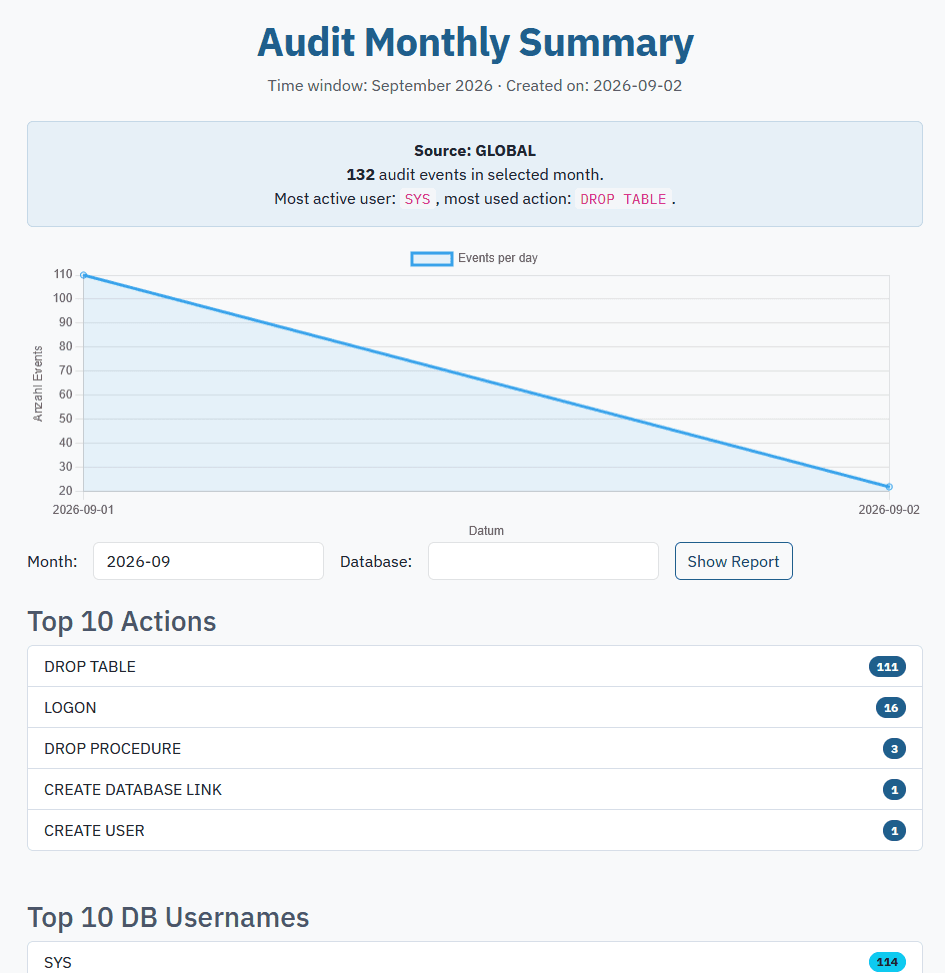
Task: Click the 2026-09-01 axis label
Action: 83,509
